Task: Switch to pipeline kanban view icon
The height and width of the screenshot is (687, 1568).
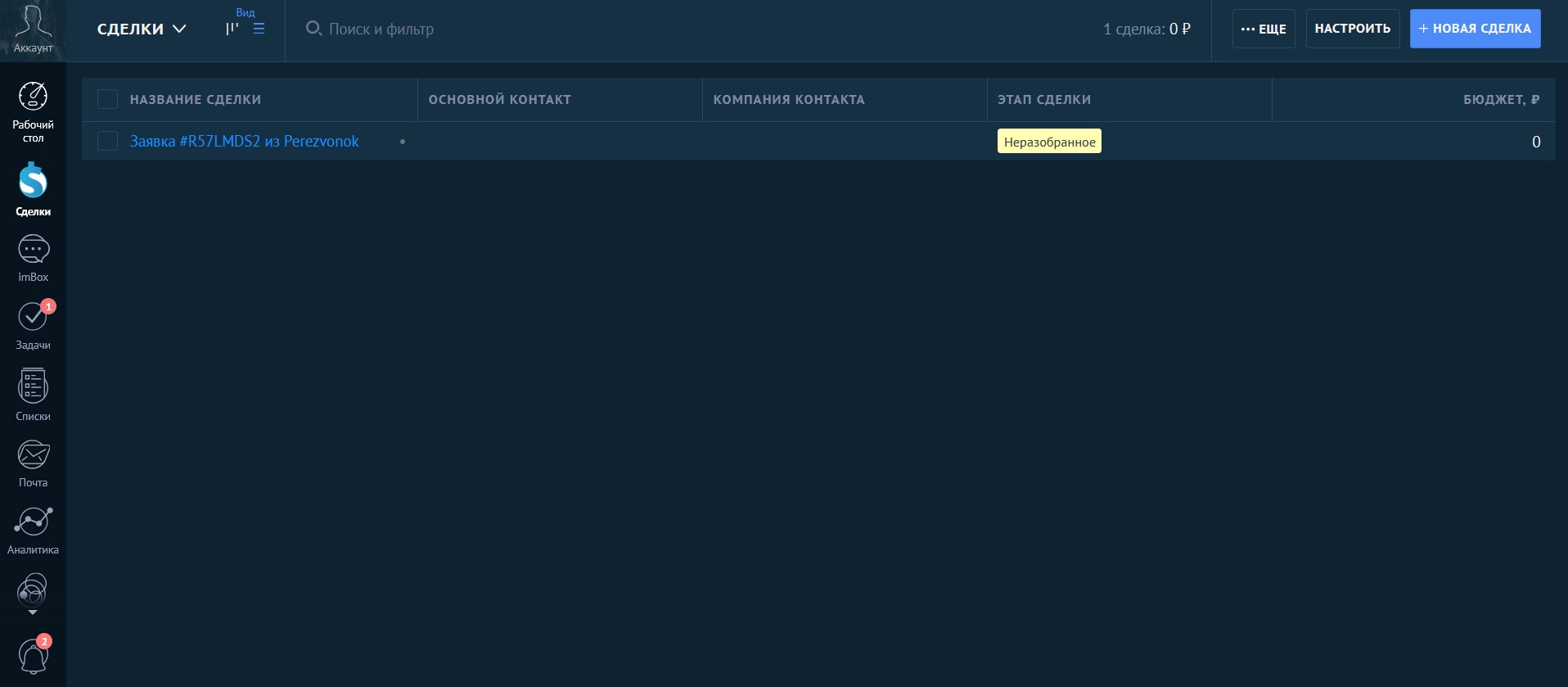Action: tap(232, 29)
